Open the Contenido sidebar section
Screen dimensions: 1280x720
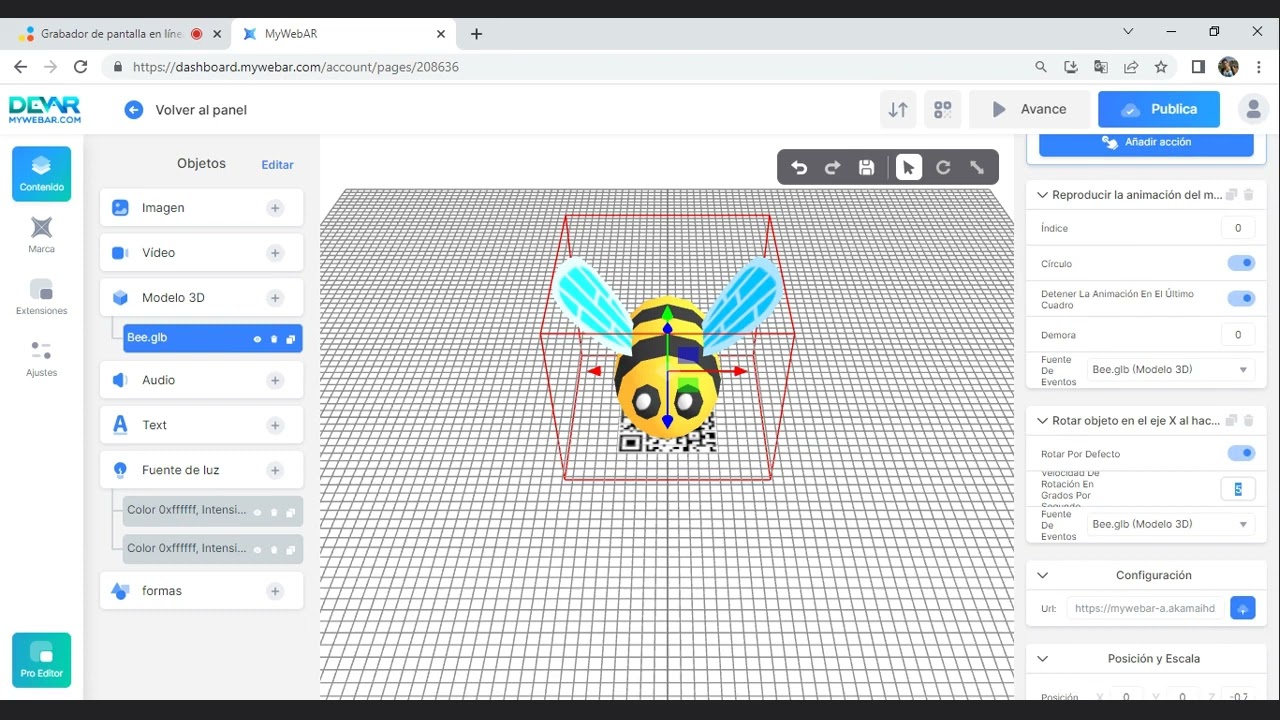[41, 173]
